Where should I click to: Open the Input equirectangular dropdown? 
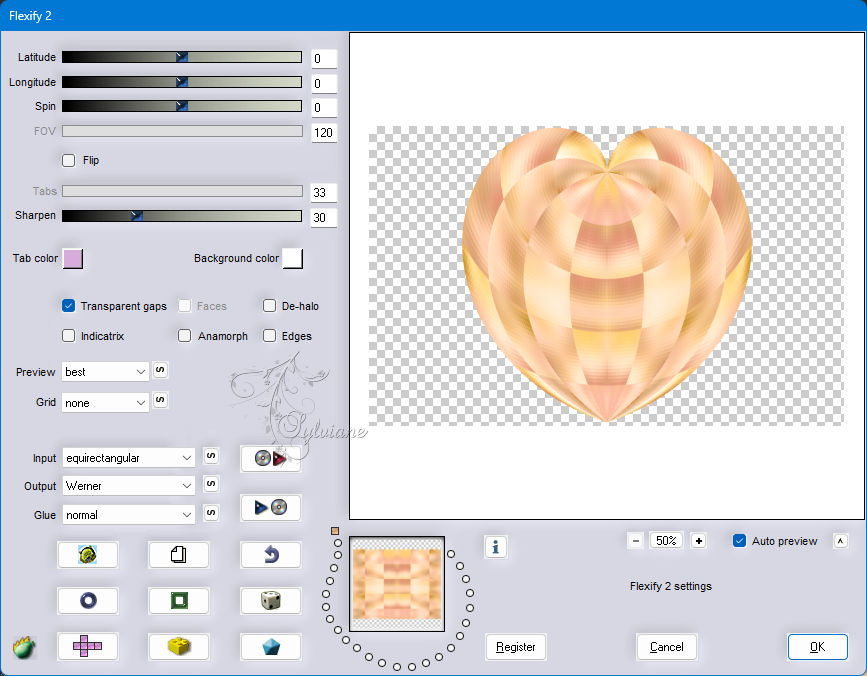(x=129, y=458)
